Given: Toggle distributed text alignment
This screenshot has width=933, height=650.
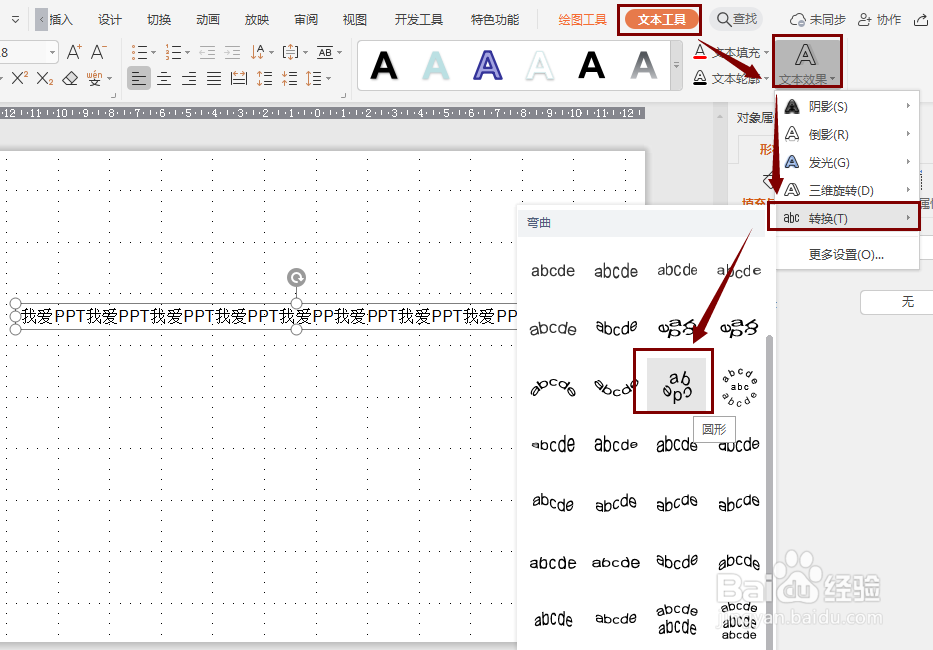Looking at the screenshot, I should (x=239, y=78).
